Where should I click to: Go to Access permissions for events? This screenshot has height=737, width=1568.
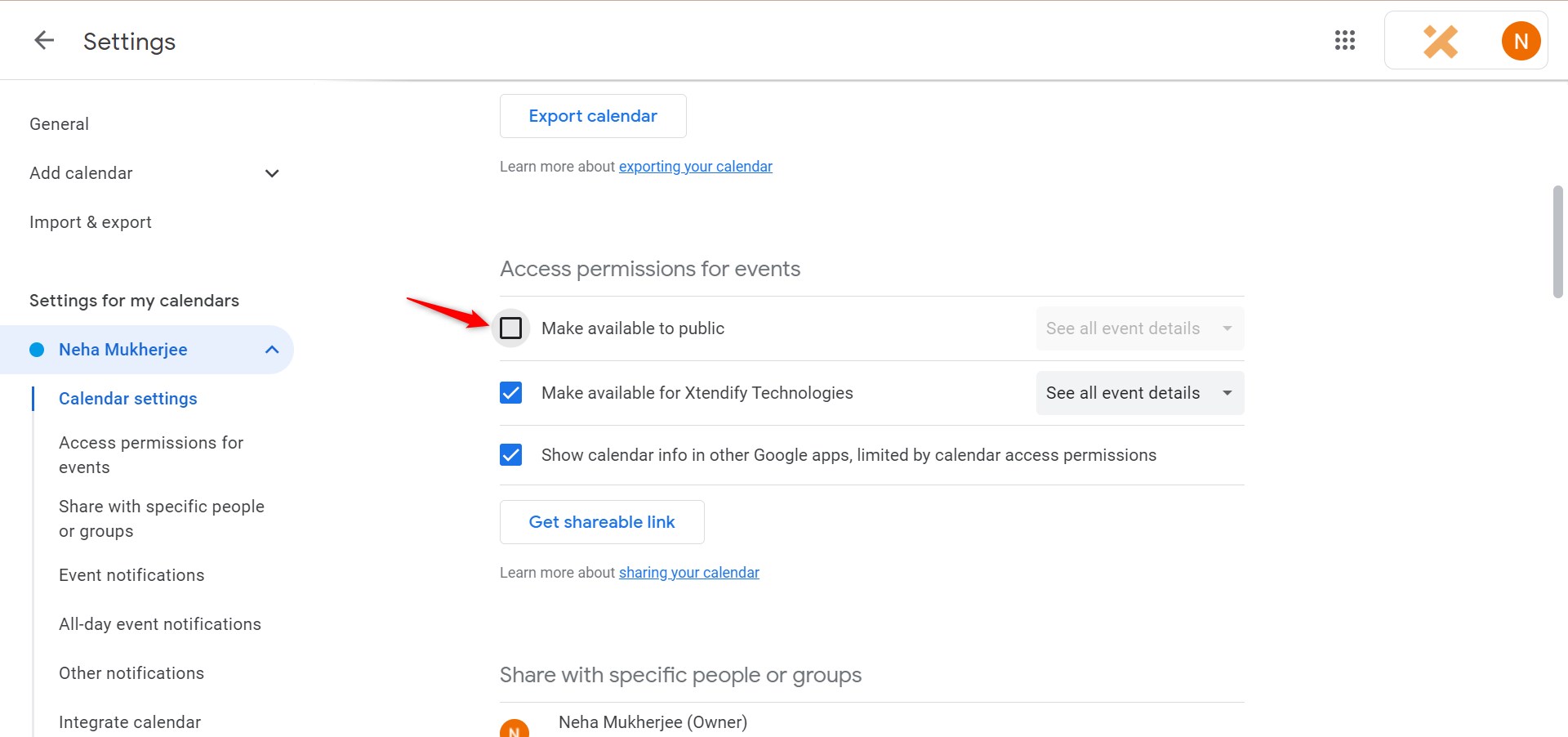coord(151,454)
